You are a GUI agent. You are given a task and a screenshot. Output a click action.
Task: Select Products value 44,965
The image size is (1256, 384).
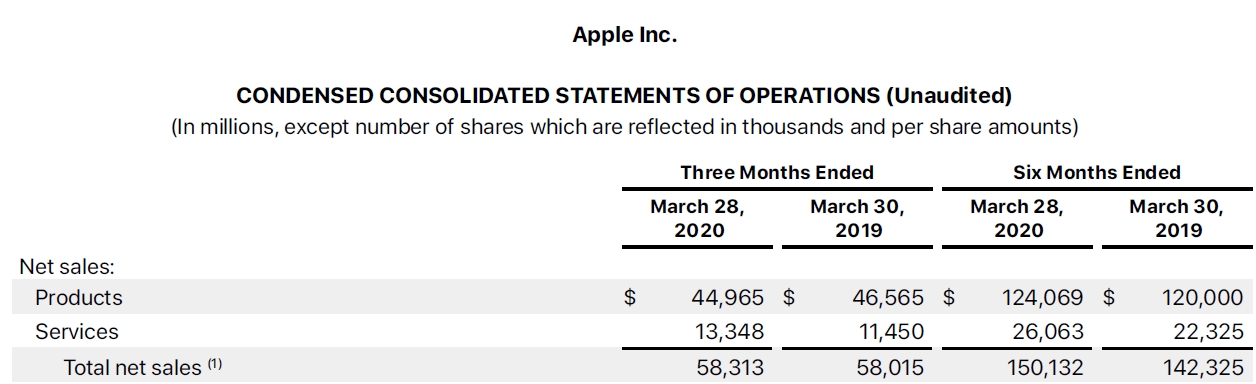(x=728, y=298)
